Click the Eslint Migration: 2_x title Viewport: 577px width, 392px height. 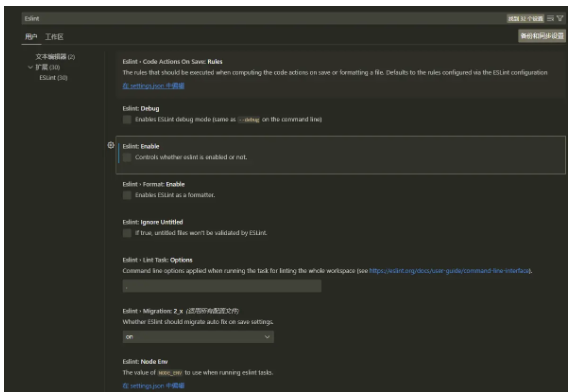click(x=153, y=311)
